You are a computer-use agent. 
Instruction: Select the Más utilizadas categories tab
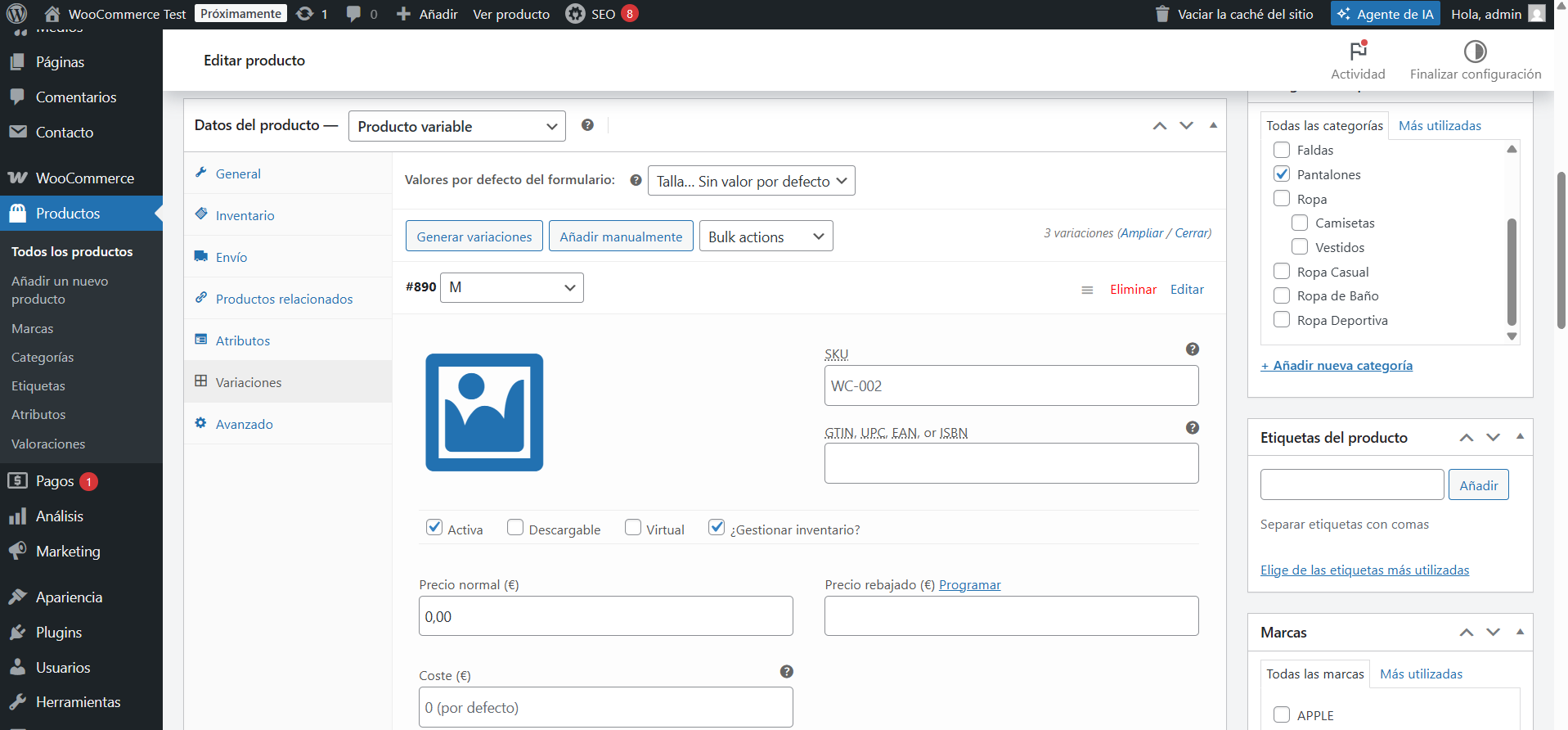[x=1440, y=125]
